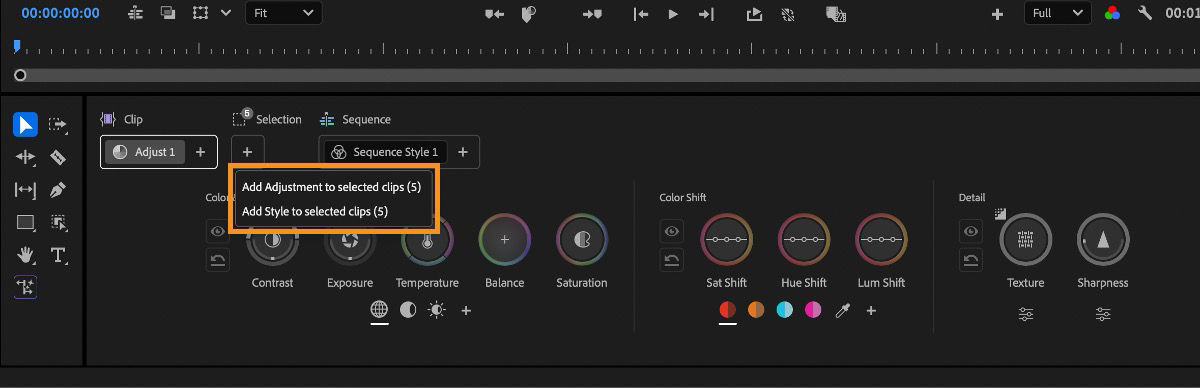
Task: Reset the Color section adjustments
Action: (x=217, y=261)
